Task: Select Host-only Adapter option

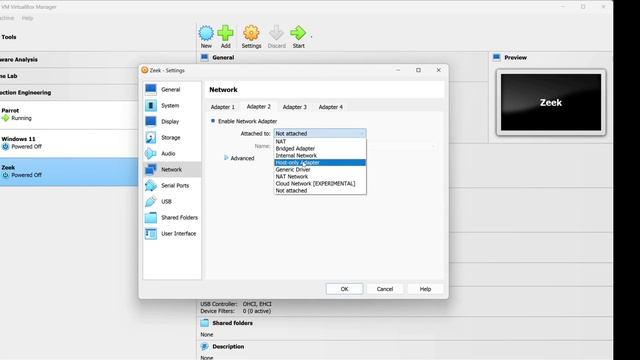Action: [x=320, y=162]
